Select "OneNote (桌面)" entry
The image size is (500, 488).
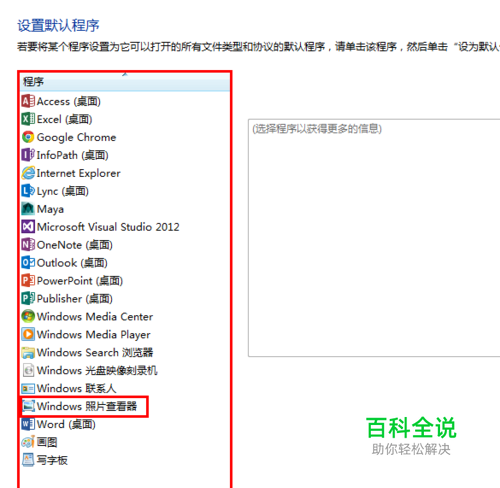point(74,245)
